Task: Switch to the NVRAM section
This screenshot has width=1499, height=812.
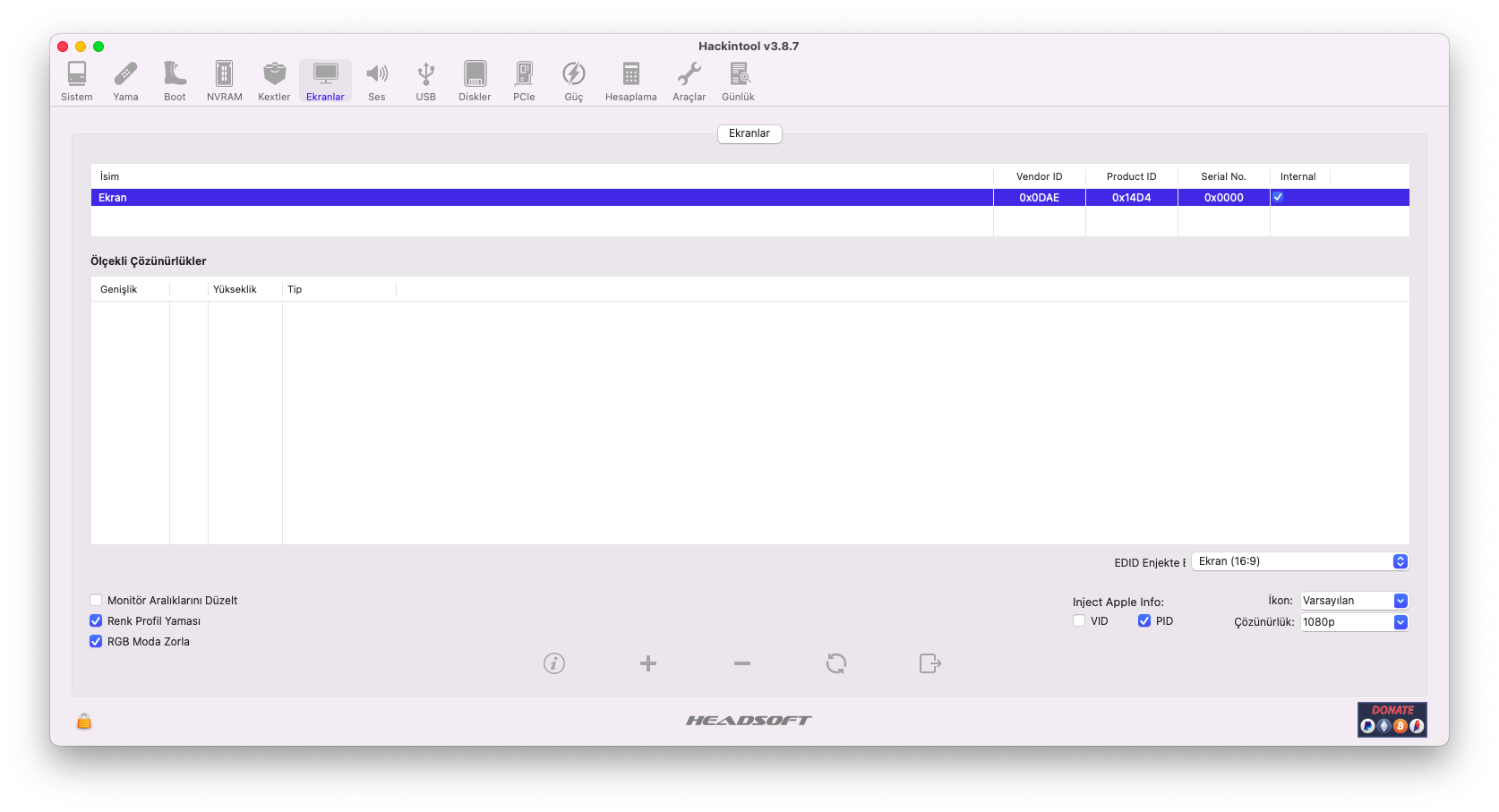Action: [224, 81]
